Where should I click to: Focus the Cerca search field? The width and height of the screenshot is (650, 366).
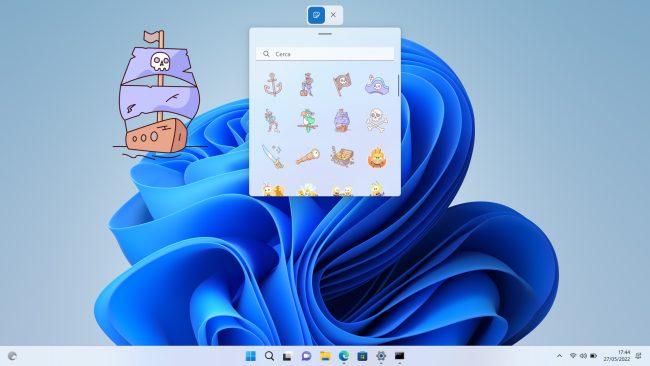(x=325, y=54)
